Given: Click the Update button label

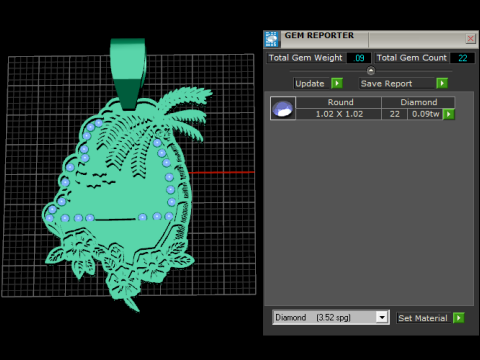Looking at the screenshot, I should [310, 83].
